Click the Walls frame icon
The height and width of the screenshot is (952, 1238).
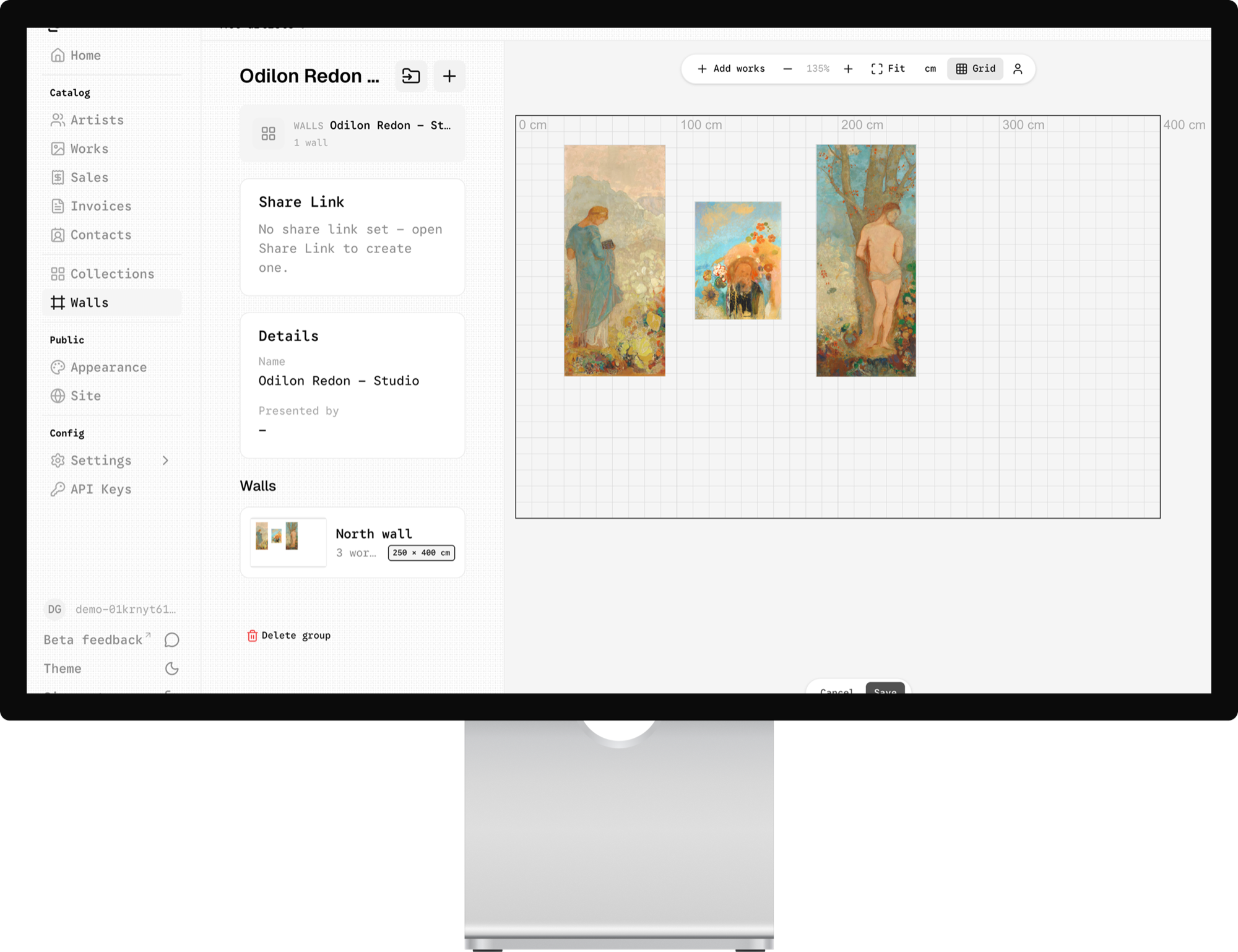58,302
